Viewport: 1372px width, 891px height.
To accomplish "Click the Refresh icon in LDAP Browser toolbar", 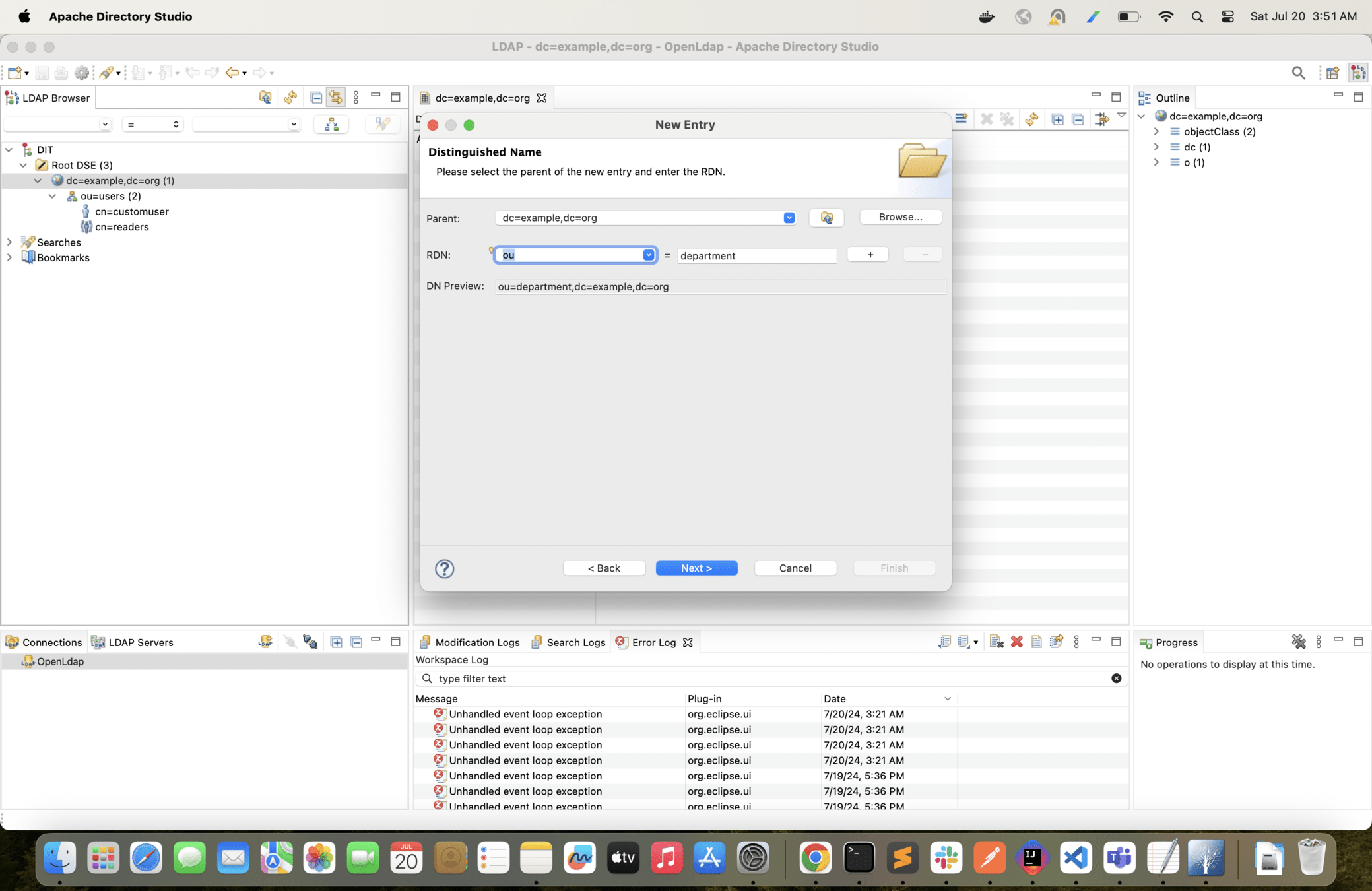I will pyautogui.click(x=290, y=98).
